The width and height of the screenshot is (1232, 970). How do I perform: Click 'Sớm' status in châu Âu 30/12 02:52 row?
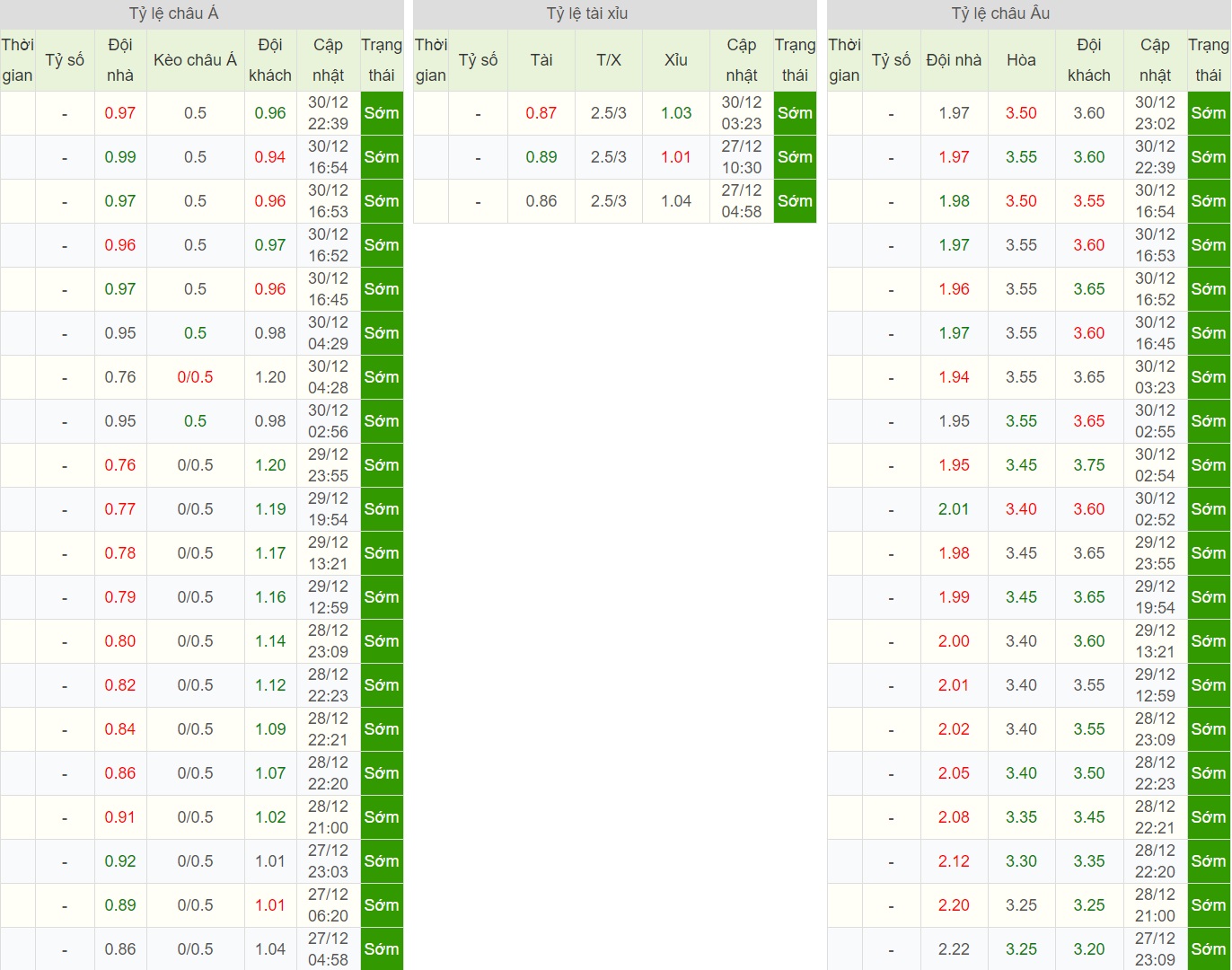coord(1209,509)
